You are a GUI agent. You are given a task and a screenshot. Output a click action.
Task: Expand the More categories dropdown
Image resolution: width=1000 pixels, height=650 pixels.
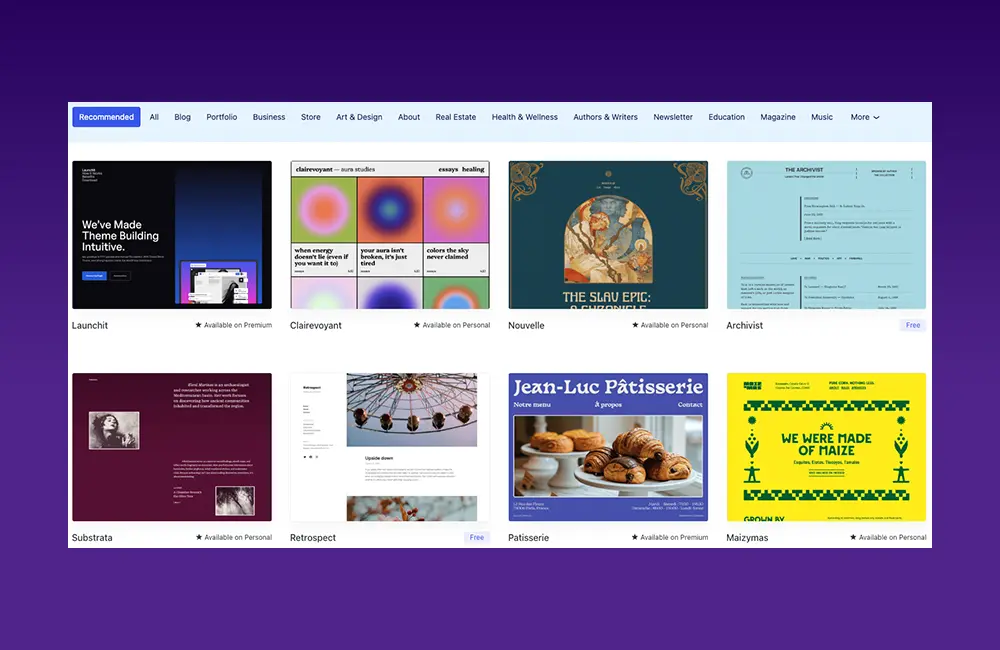[x=865, y=117]
